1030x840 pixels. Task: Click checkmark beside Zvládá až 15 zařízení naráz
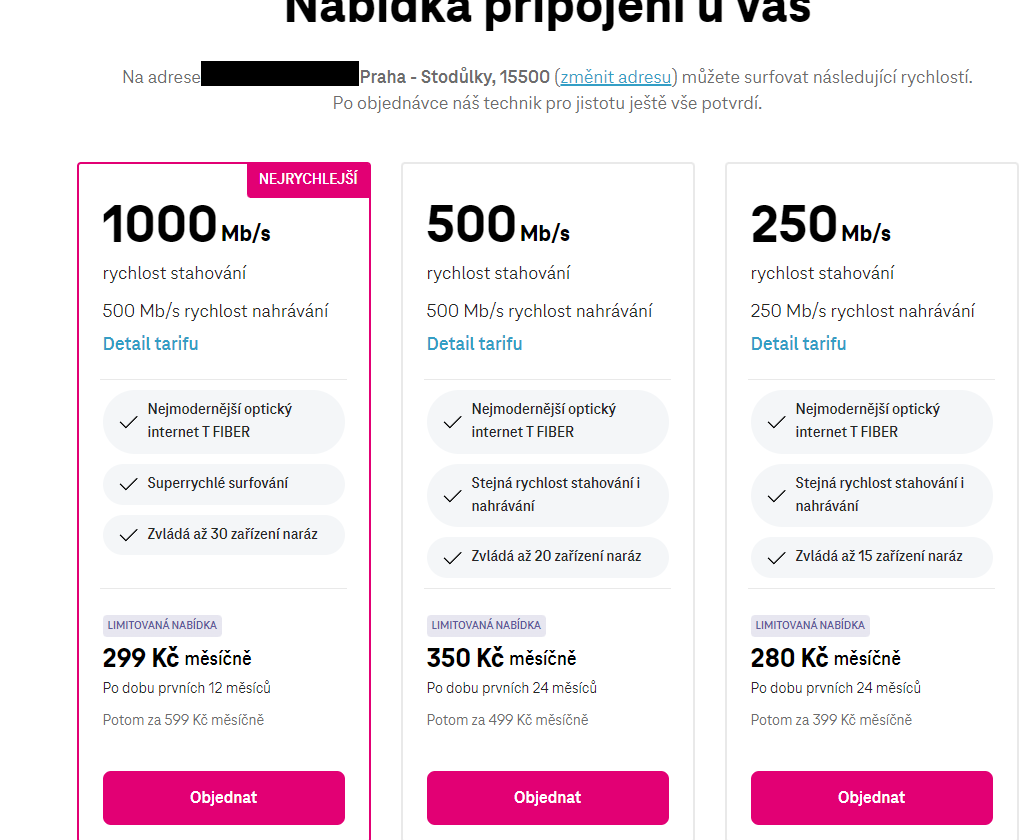coord(776,558)
